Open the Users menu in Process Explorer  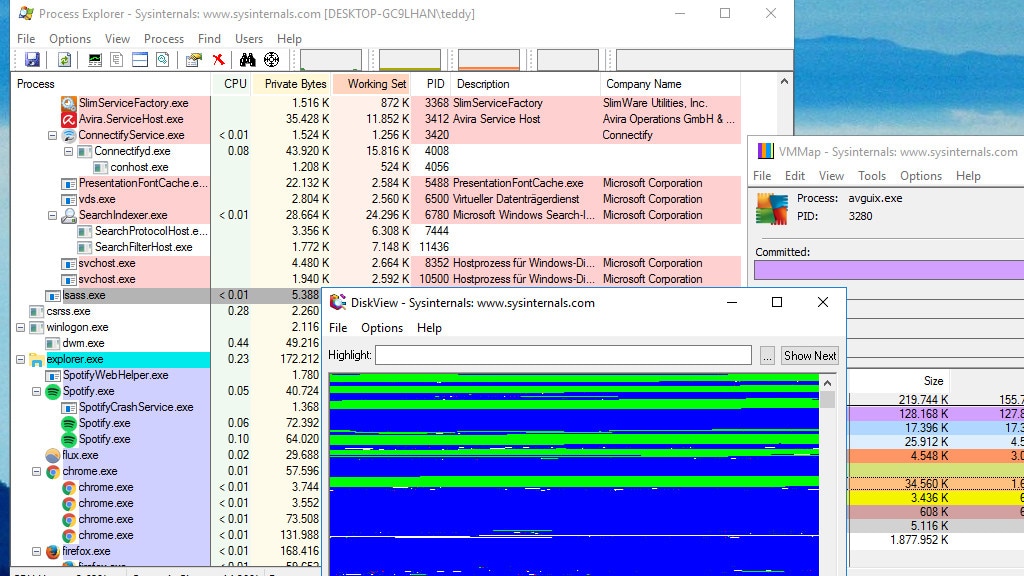coord(249,39)
